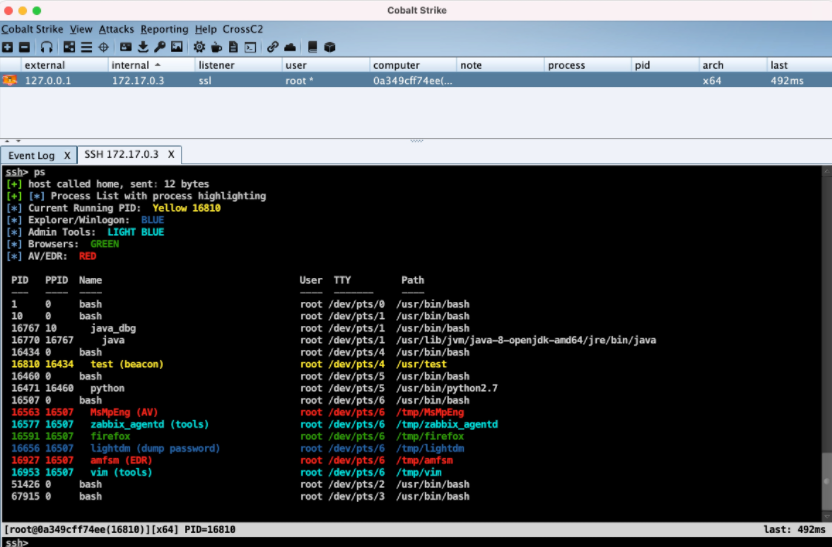Open the help book icon

point(313,47)
